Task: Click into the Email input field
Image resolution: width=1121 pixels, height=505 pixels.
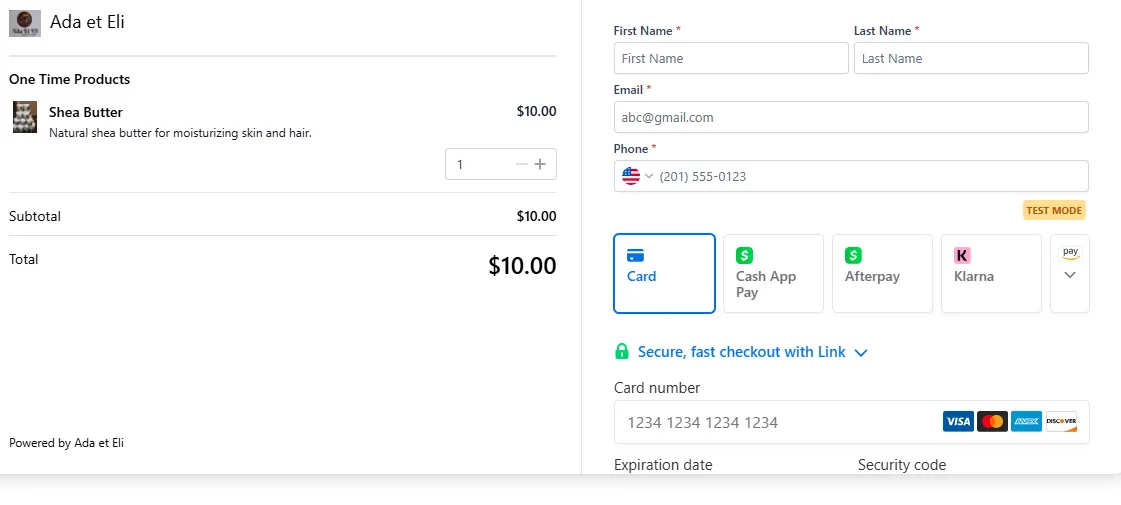Action: pyautogui.click(x=851, y=117)
